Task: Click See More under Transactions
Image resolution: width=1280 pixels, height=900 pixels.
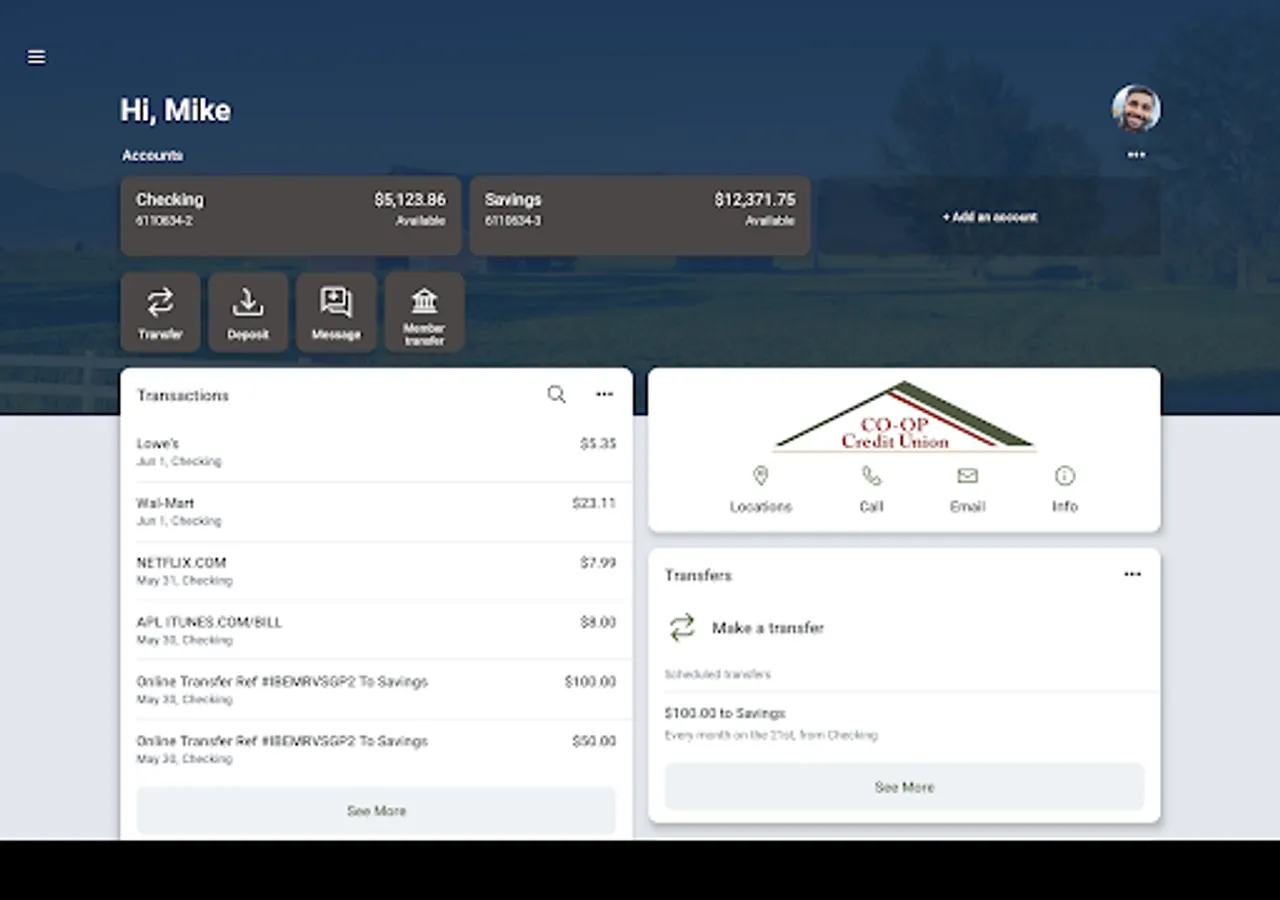Action: [376, 811]
